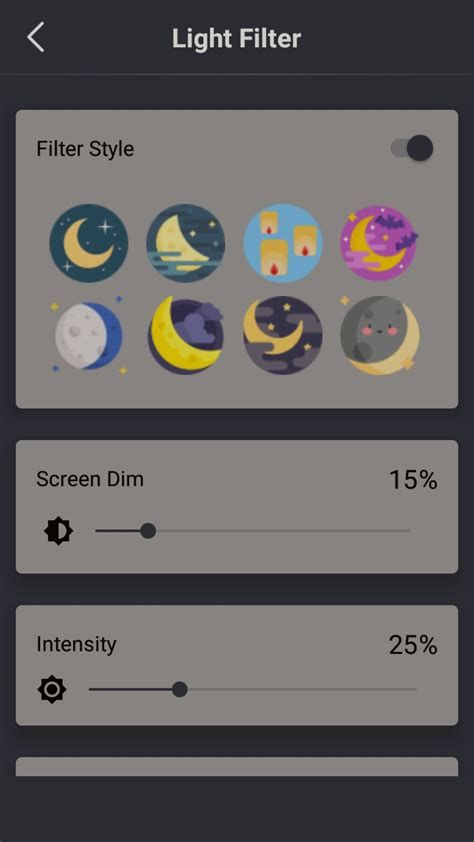Viewport: 474px width, 842px height.
Task: Select the crescent among dark clouds filter
Action: 283,335
